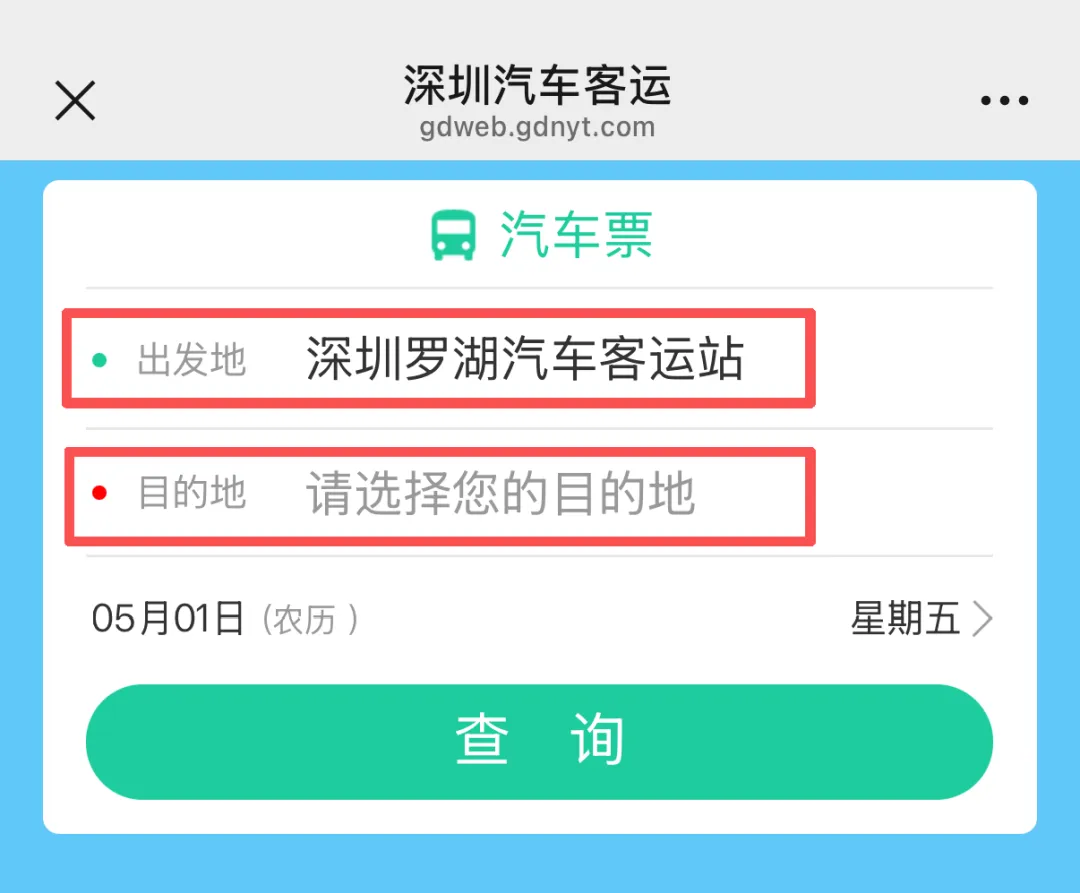
Task: Open the 05月01日 date selector
Action: click(x=168, y=618)
